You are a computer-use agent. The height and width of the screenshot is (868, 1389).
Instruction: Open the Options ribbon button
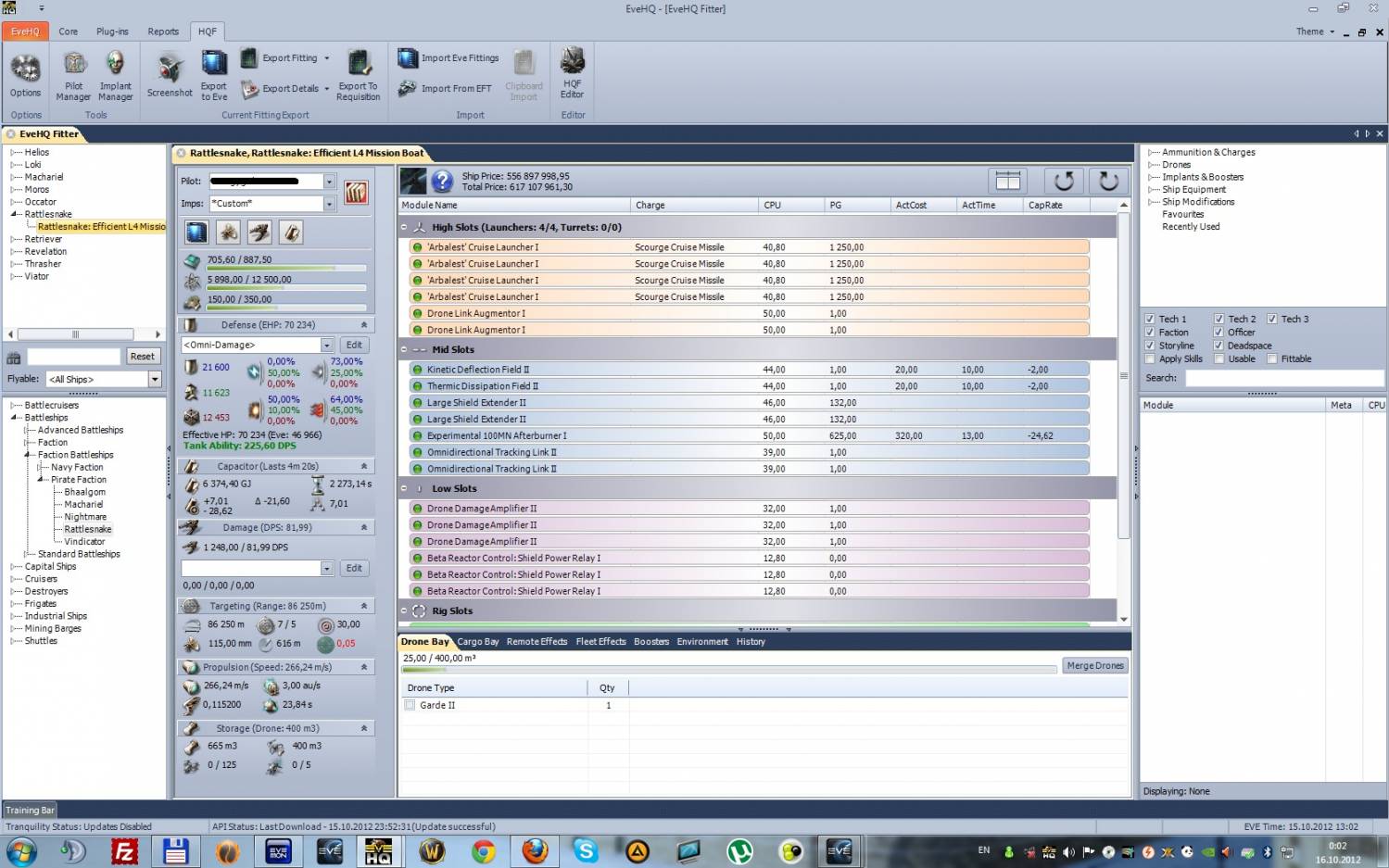pos(25,76)
